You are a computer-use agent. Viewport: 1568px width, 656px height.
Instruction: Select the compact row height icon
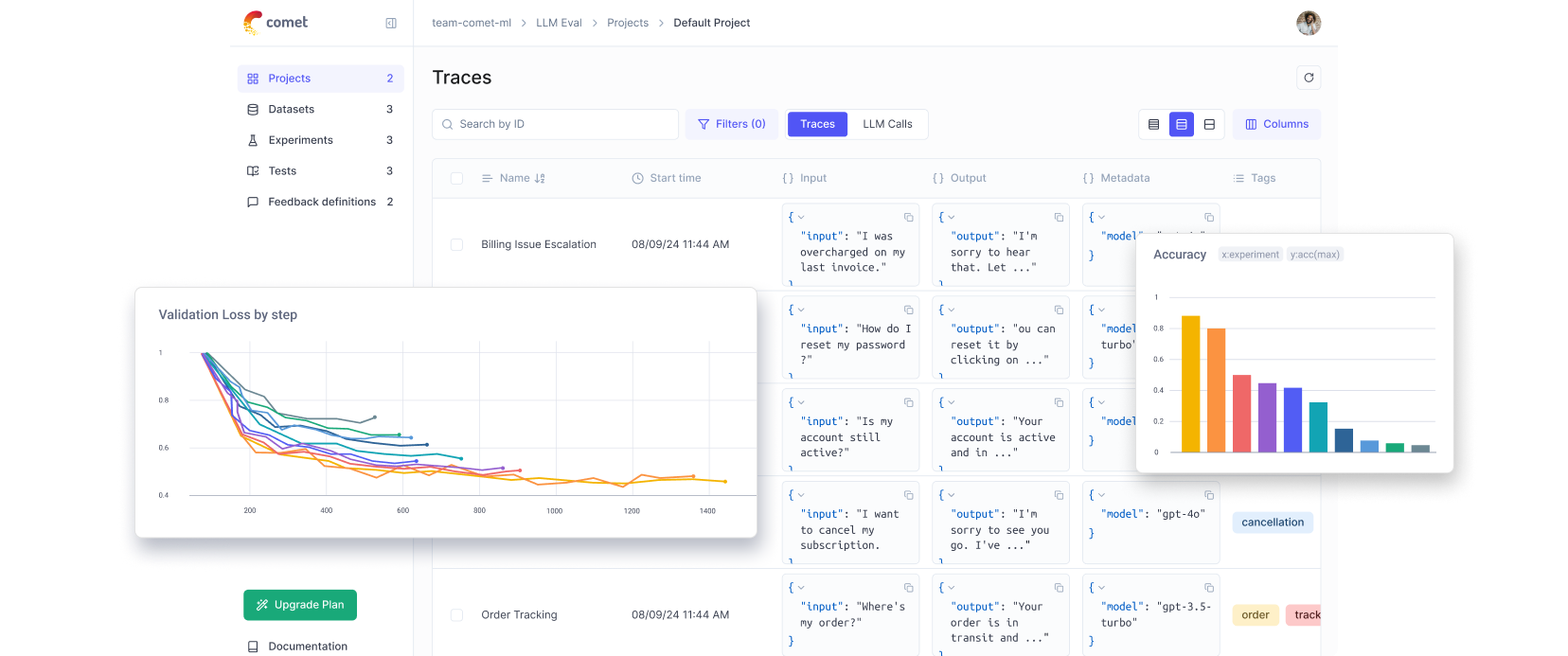1153,124
